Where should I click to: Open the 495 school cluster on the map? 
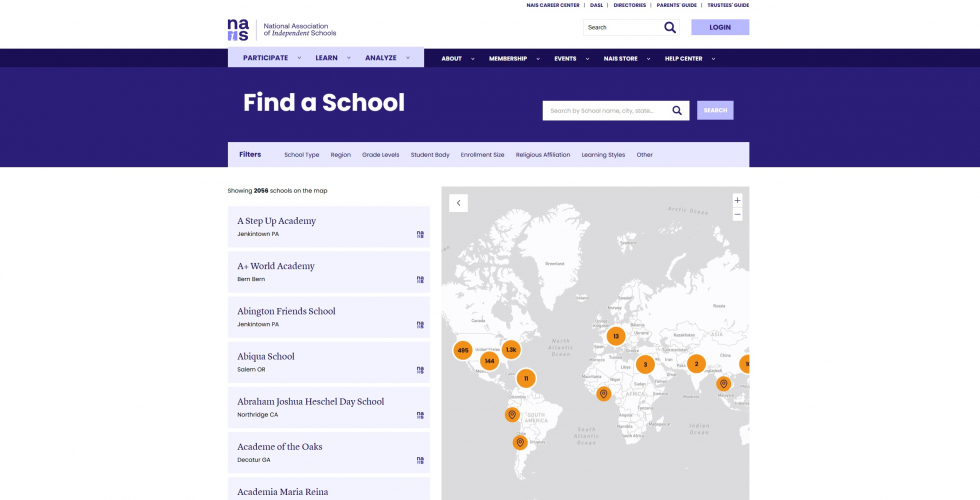click(x=462, y=351)
